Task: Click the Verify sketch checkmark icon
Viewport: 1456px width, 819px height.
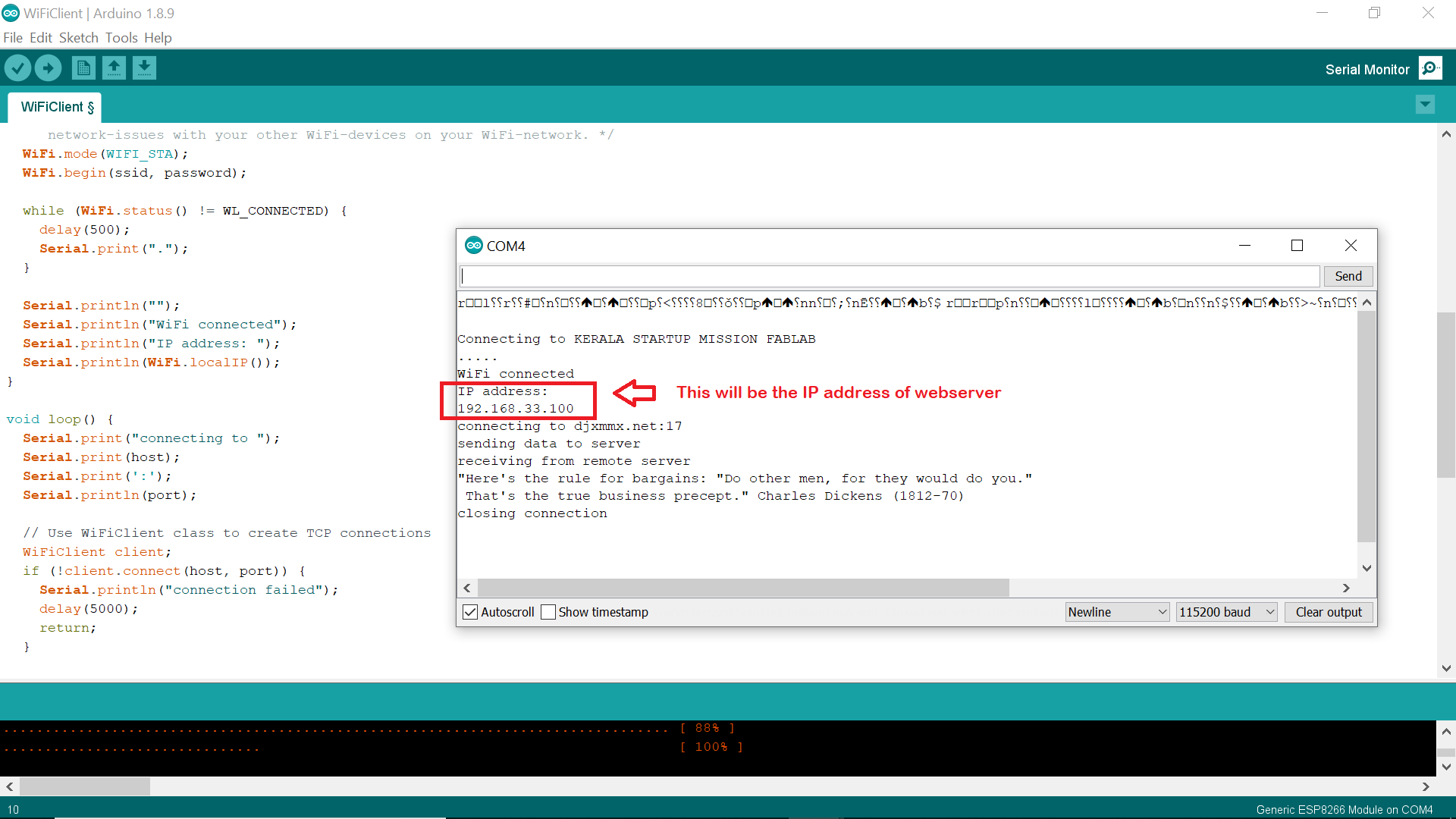Action: (18, 68)
